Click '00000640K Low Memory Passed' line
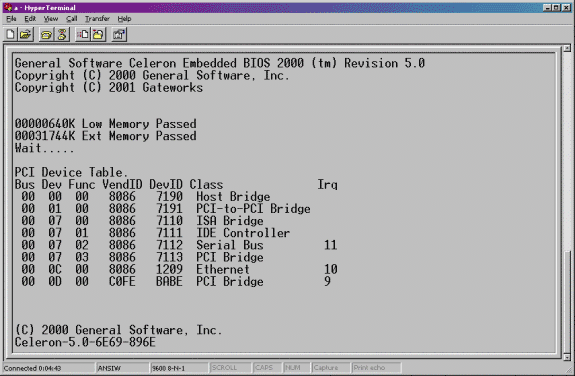This screenshot has width=575, height=376. pos(106,124)
